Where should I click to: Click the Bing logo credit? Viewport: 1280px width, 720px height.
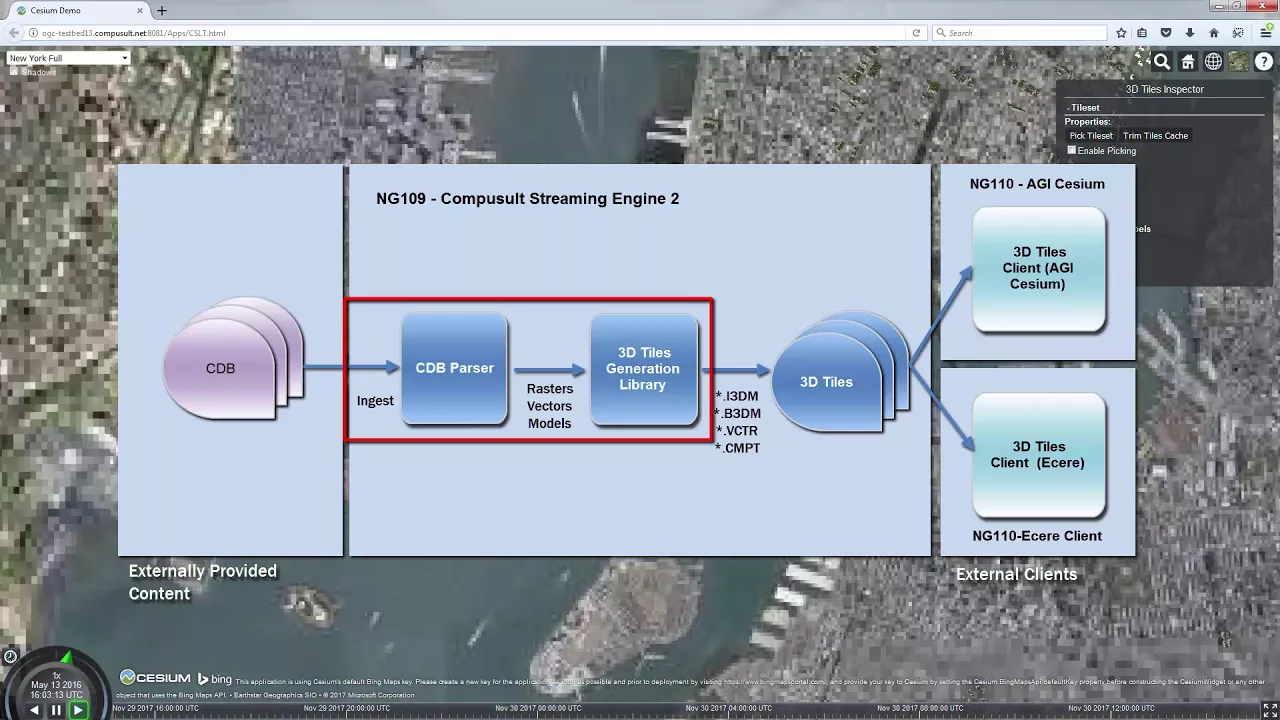pos(214,679)
